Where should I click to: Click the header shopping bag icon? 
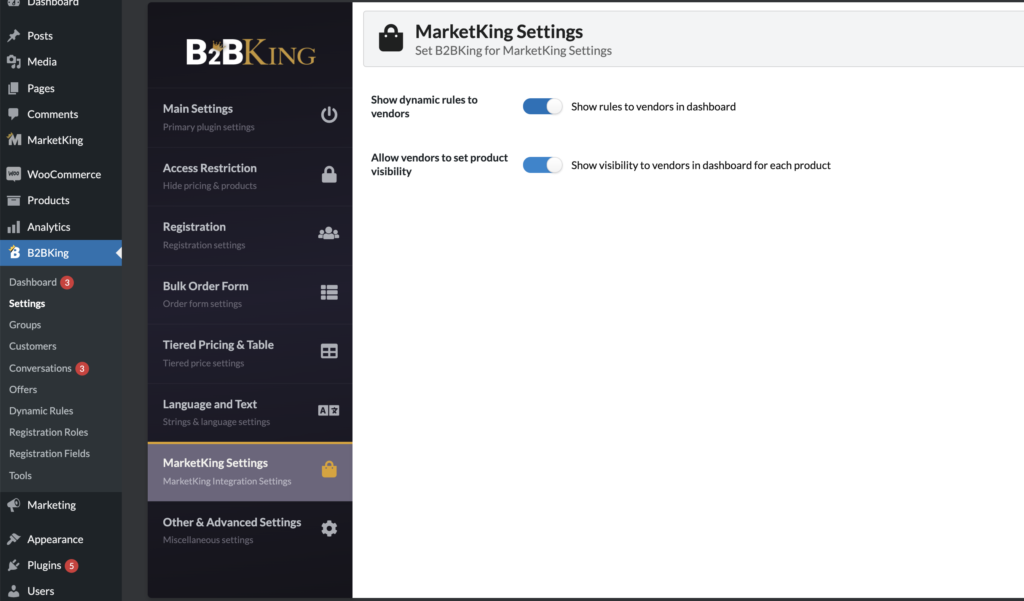click(391, 38)
